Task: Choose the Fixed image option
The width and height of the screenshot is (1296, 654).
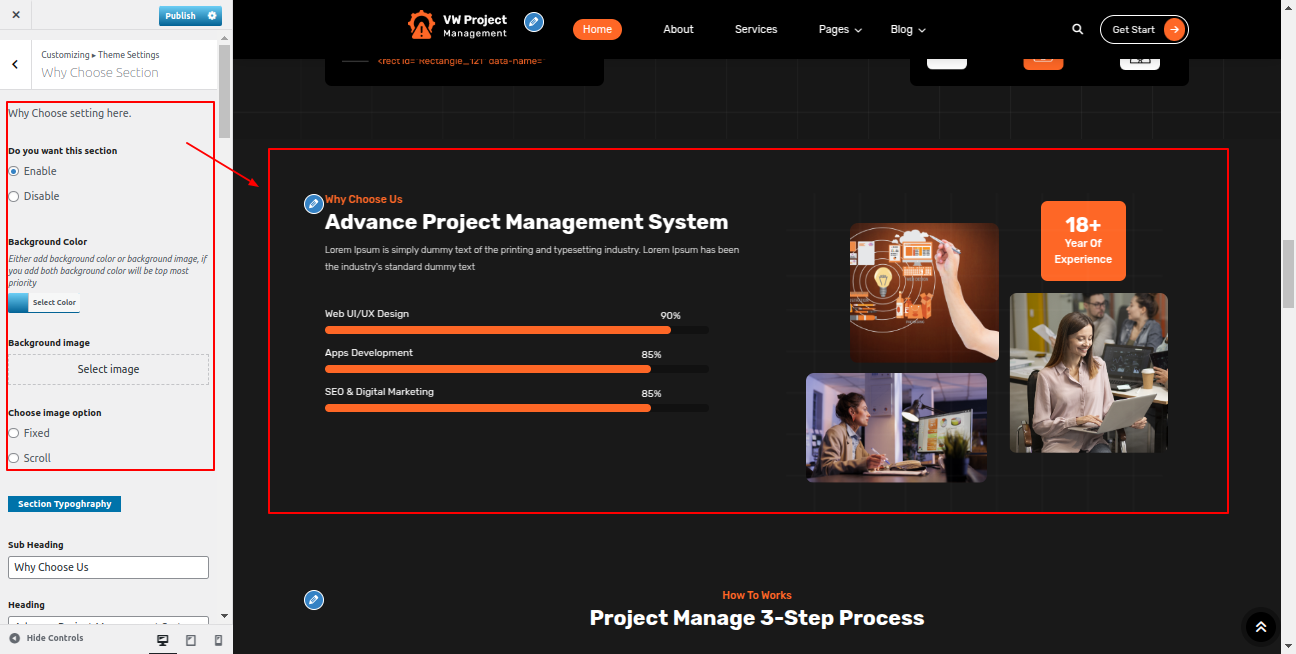Action: [x=14, y=434]
